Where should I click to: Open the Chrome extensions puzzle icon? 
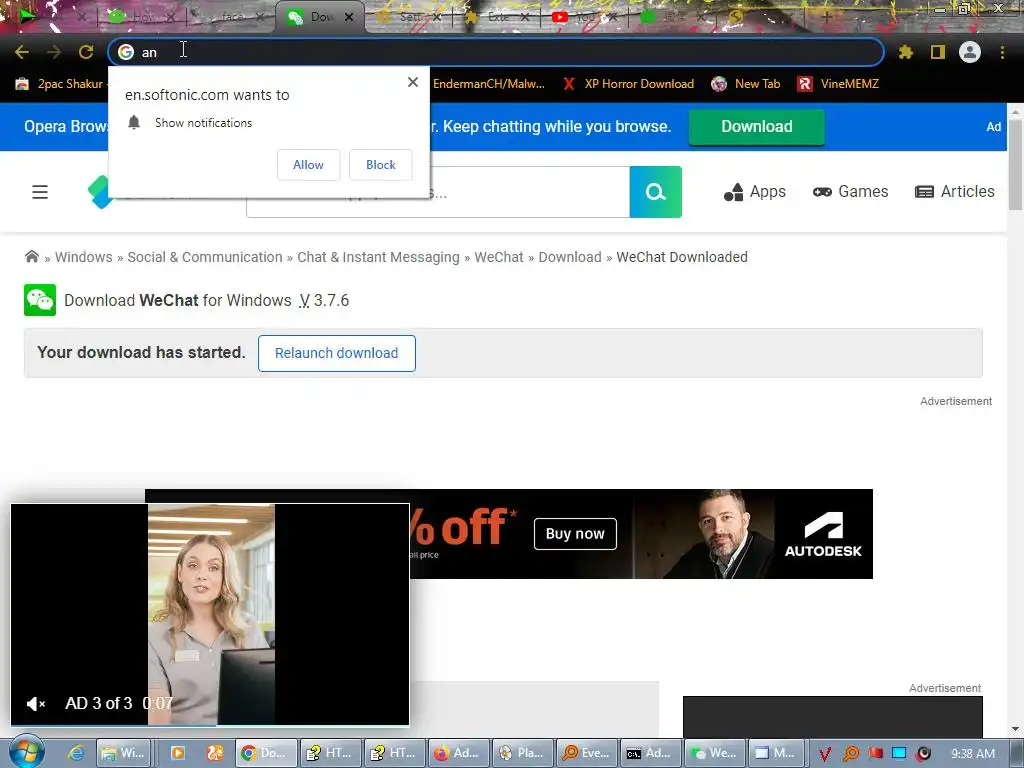point(905,52)
